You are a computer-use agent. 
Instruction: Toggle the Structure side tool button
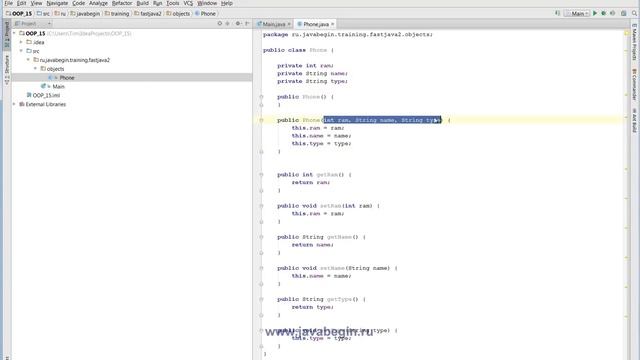7,70
